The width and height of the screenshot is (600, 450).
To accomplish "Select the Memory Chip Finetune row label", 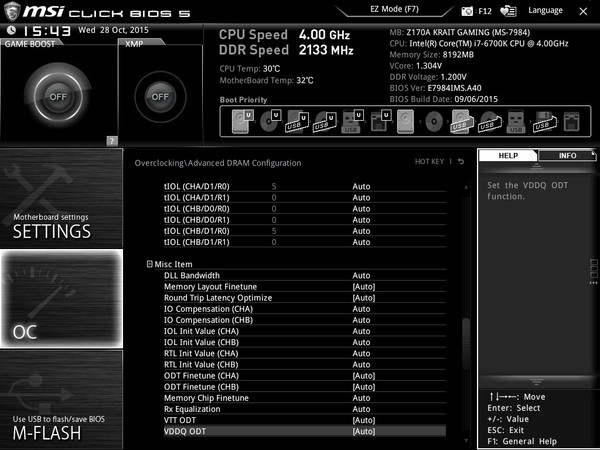I will tap(206, 398).
